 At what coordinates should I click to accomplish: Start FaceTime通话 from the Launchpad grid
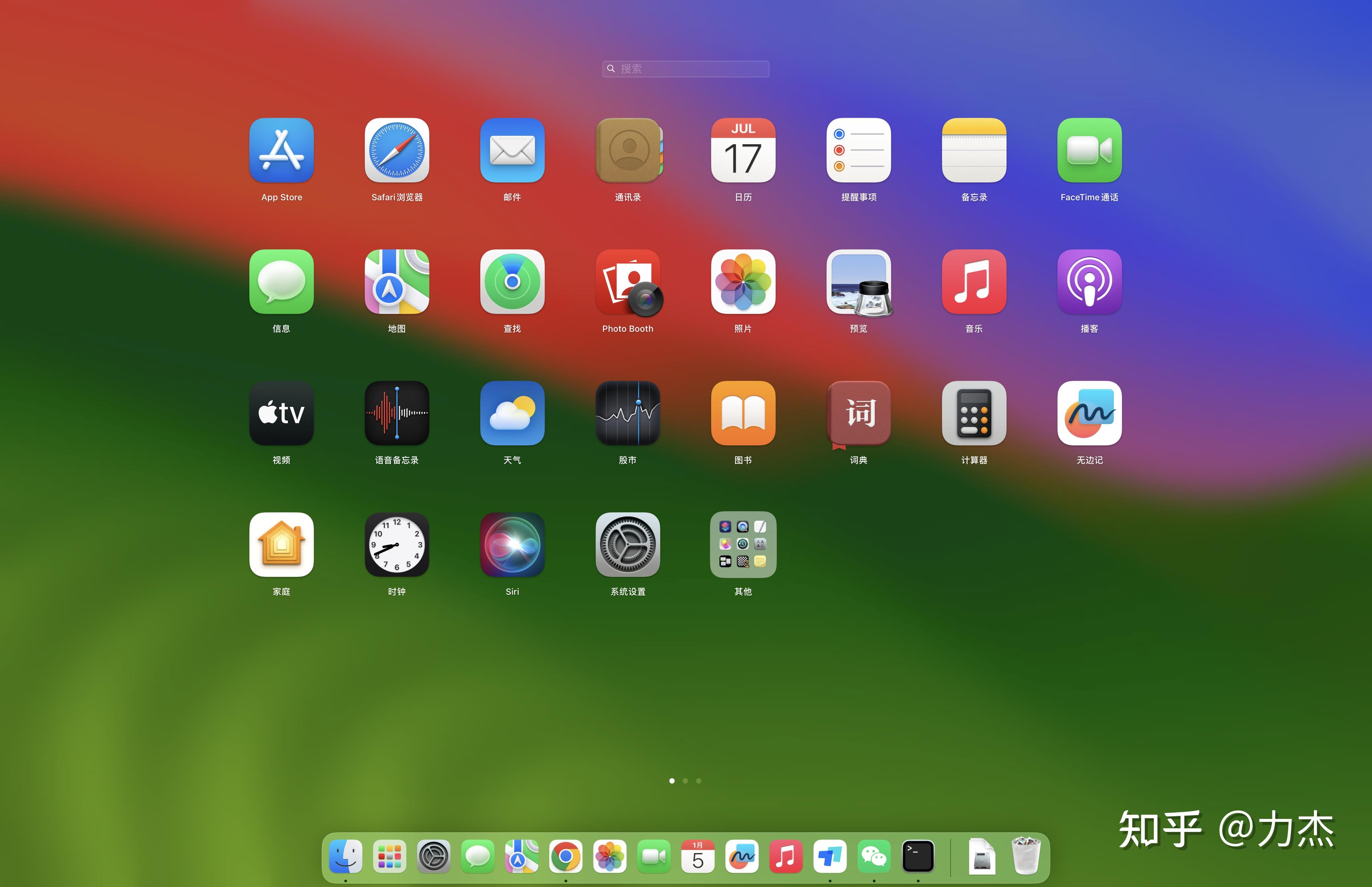(x=1089, y=150)
